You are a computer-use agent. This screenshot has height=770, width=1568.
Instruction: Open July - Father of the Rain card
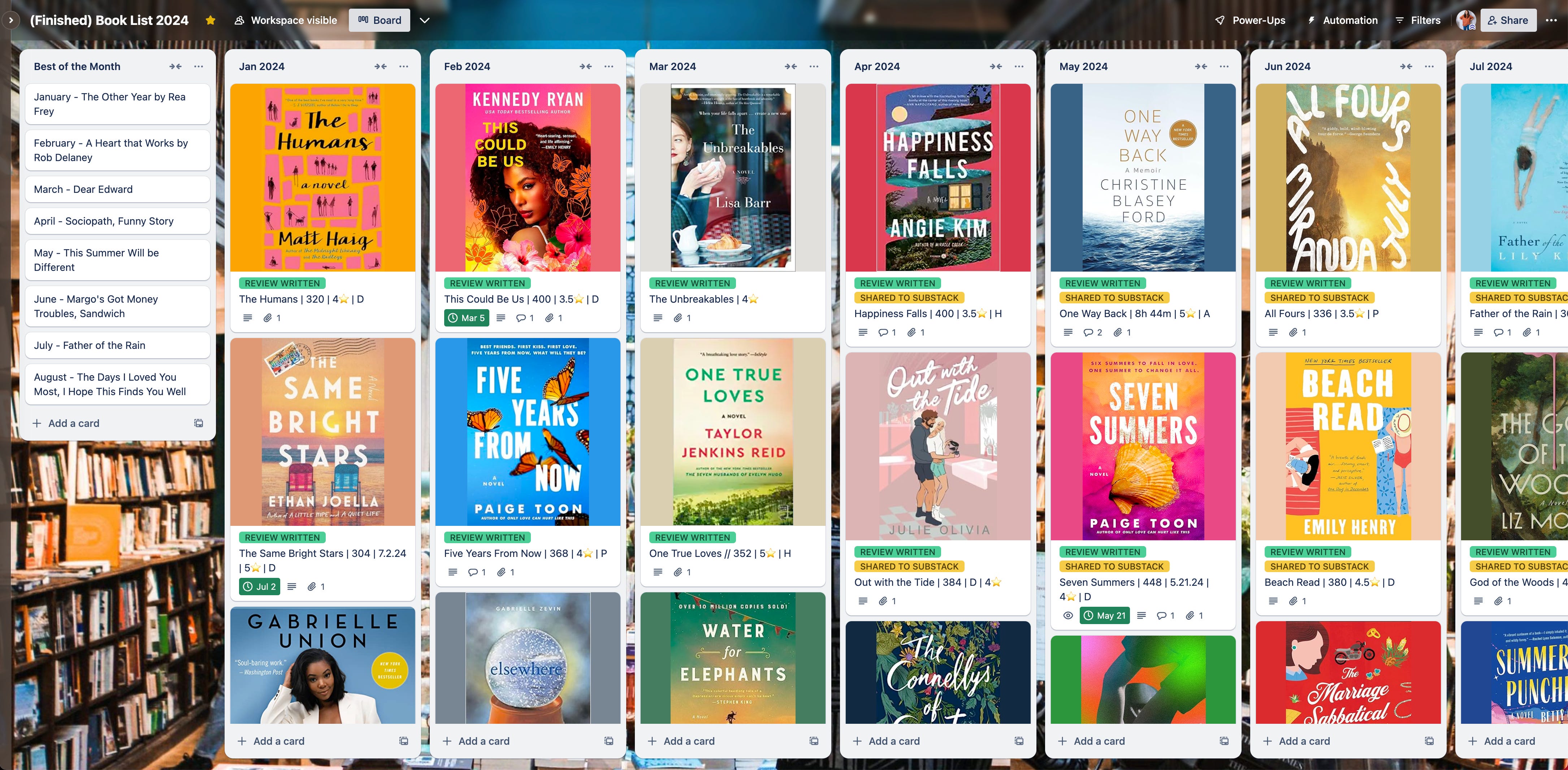click(x=117, y=345)
